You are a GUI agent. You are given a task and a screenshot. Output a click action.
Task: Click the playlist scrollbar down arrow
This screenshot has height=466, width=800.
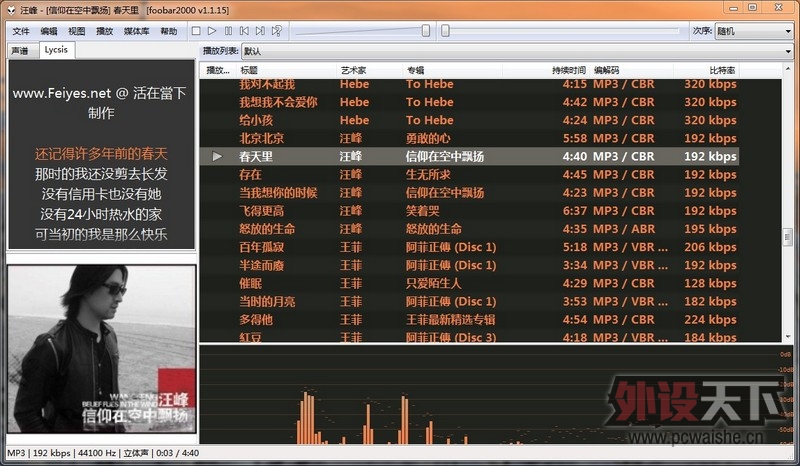[787, 337]
